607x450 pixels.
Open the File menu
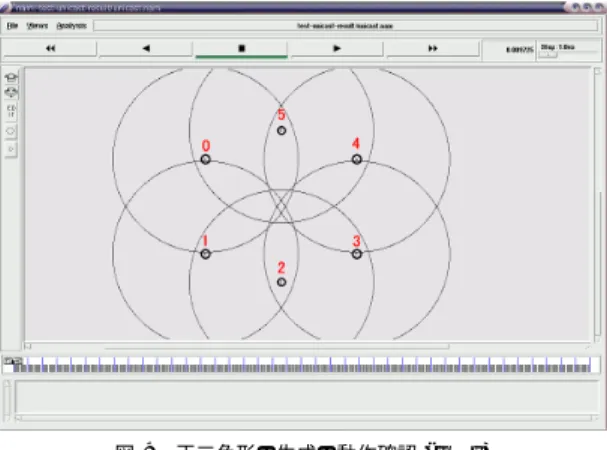(12, 26)
